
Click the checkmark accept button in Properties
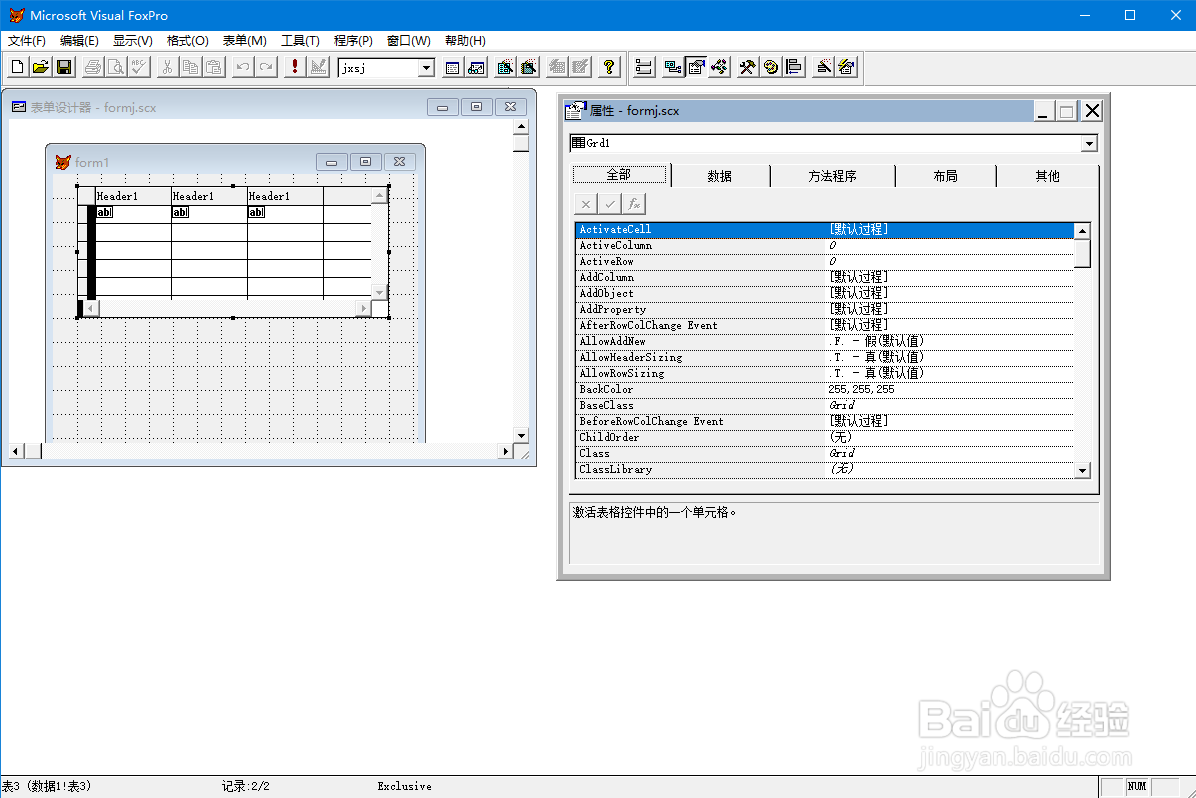coord(609,204)
